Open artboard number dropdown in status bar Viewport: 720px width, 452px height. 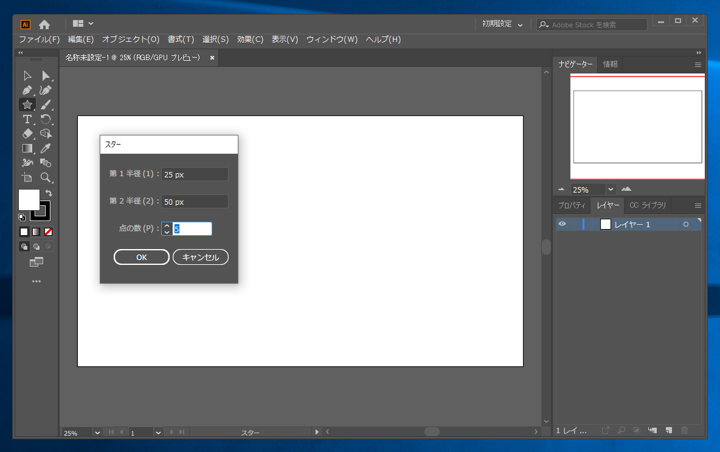point(158,433)
